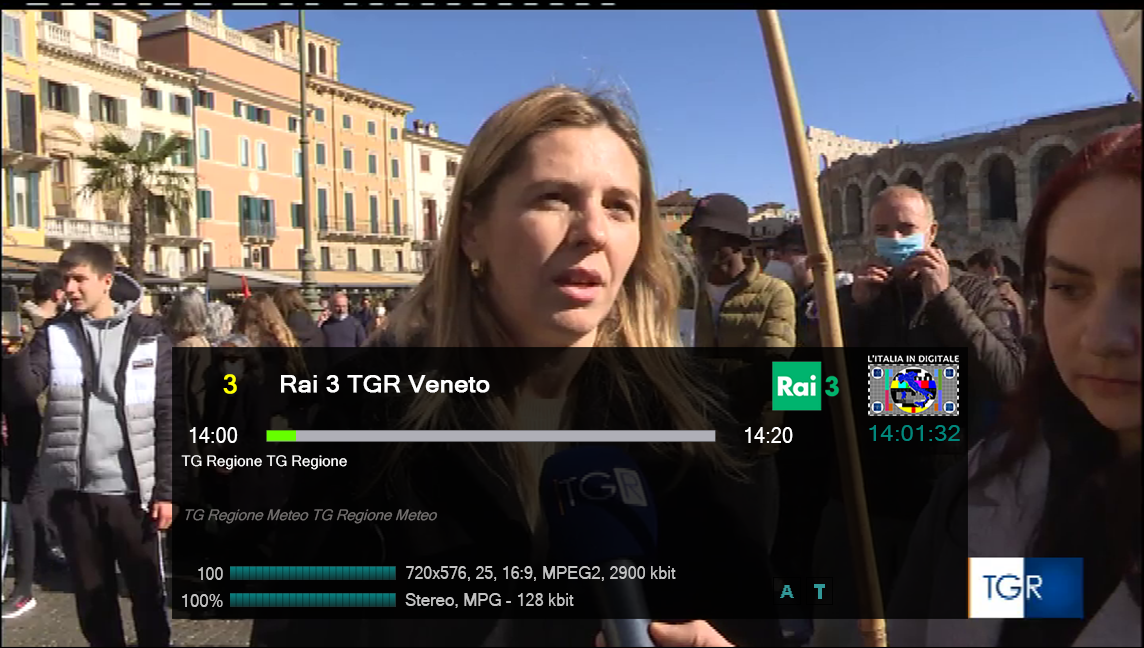Click the green elapsed portion of the progress bar
Screen dimensions: 1144x648
(281, 436)
